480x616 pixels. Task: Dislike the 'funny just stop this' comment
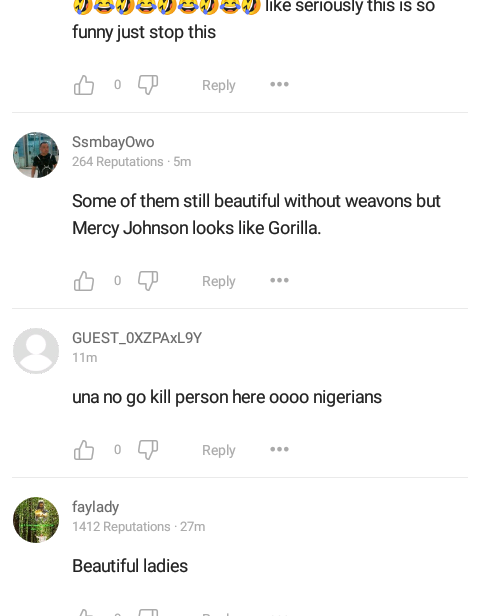[x=148, y=85]
